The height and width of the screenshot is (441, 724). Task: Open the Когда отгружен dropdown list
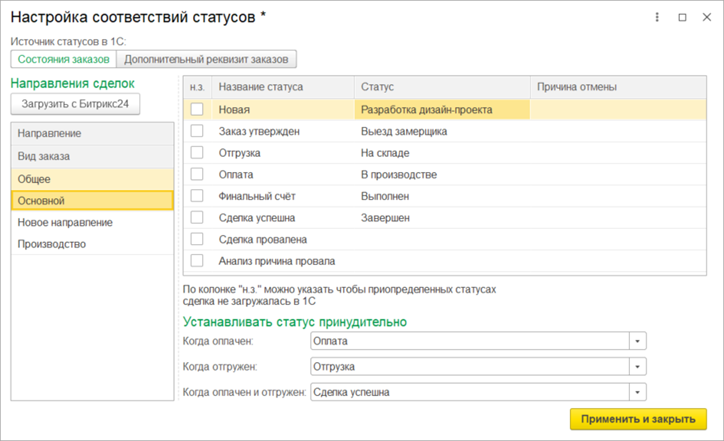point(638,366)
